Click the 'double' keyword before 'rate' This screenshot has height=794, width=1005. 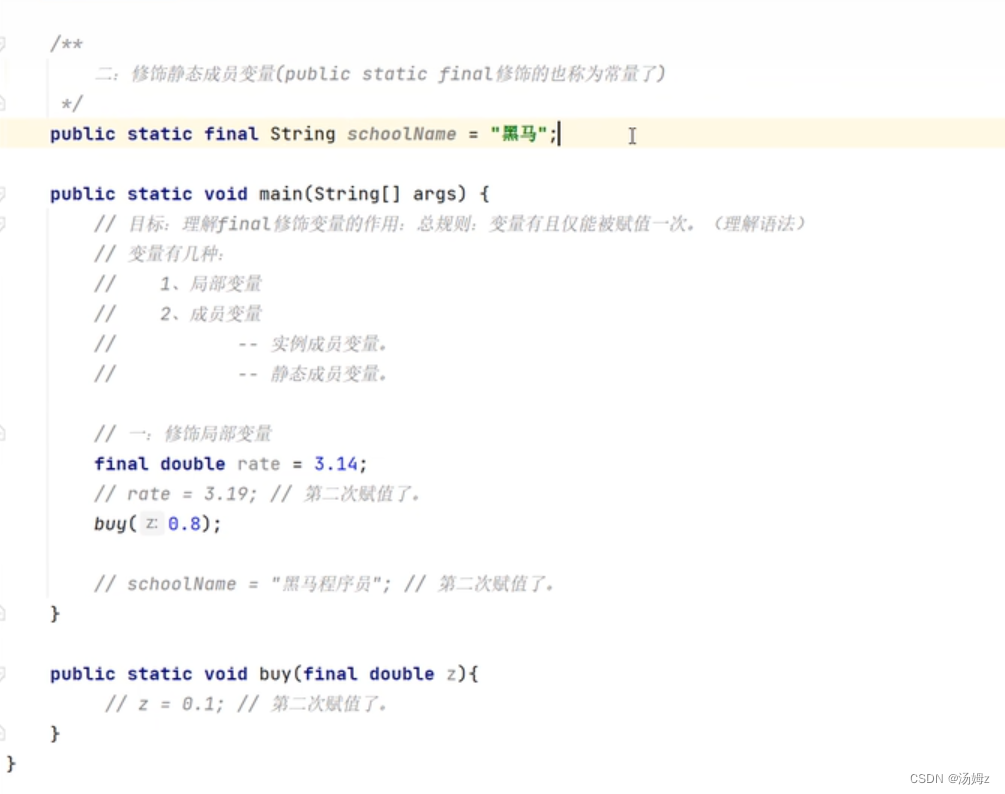193,463
